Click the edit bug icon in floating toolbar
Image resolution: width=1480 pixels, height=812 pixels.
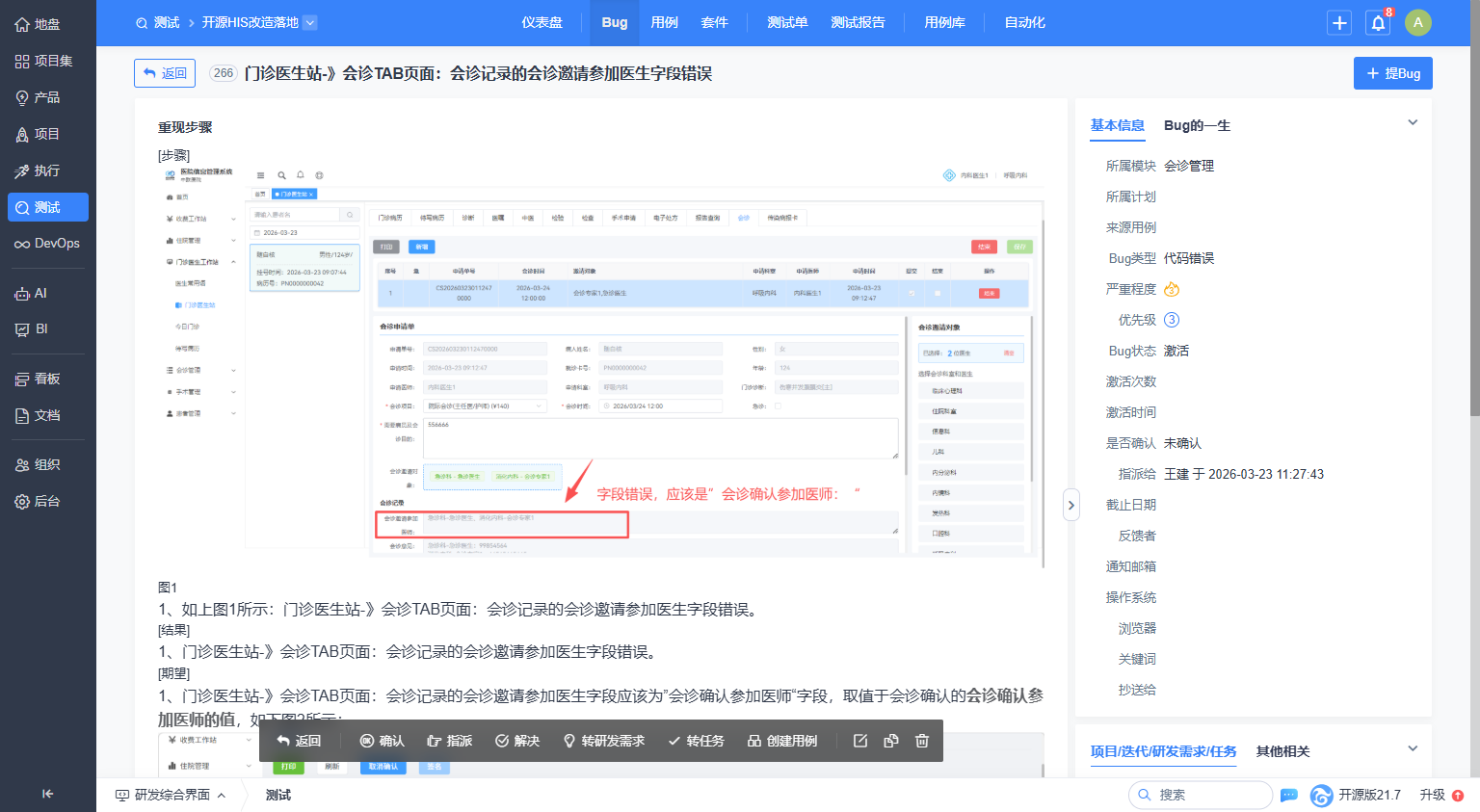pyautogui.click(x=860, y=741)
